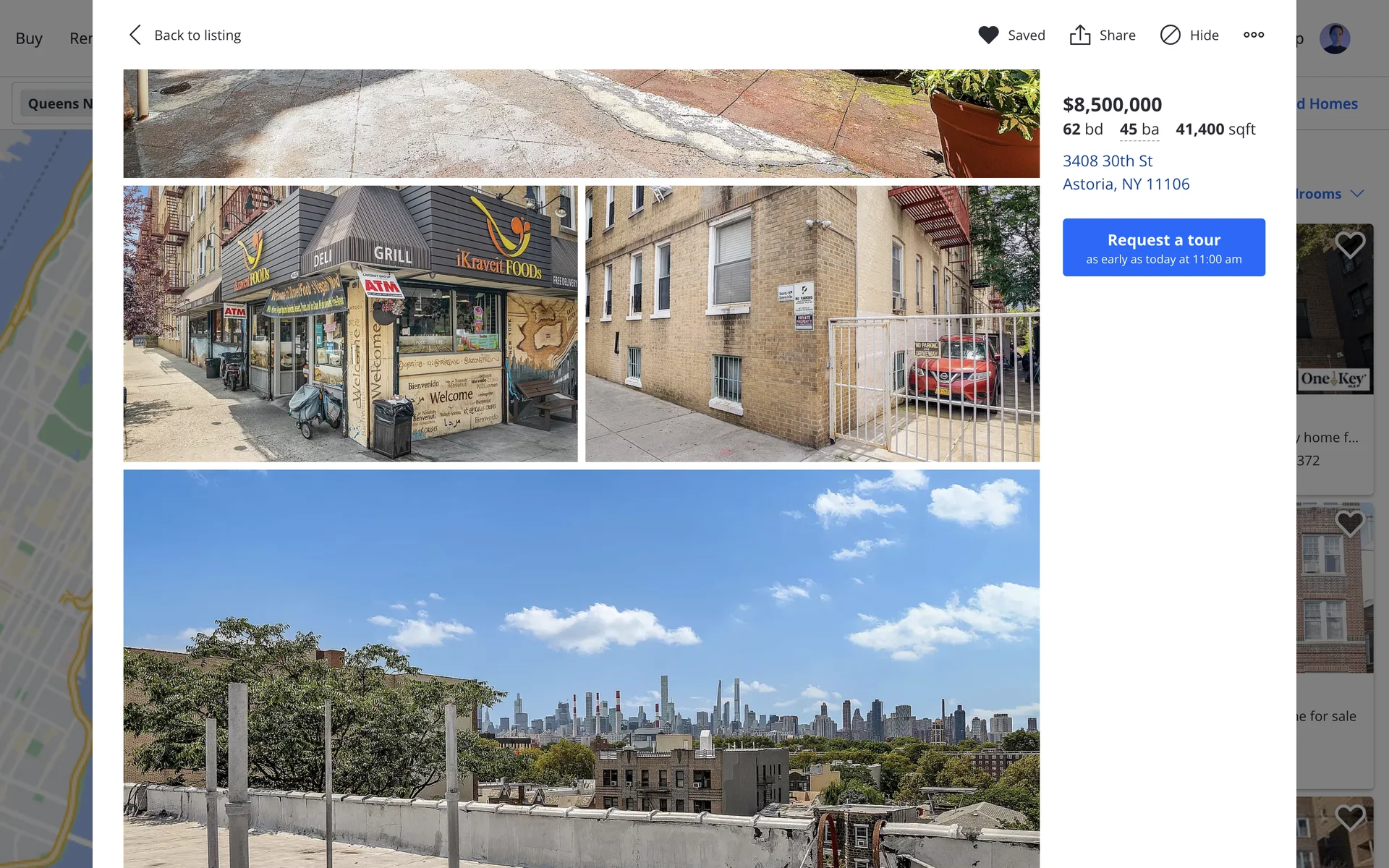Click the 45 ba bathroom details
The height and width of the screenshot is (868, 1389).
pos(1139,129)
